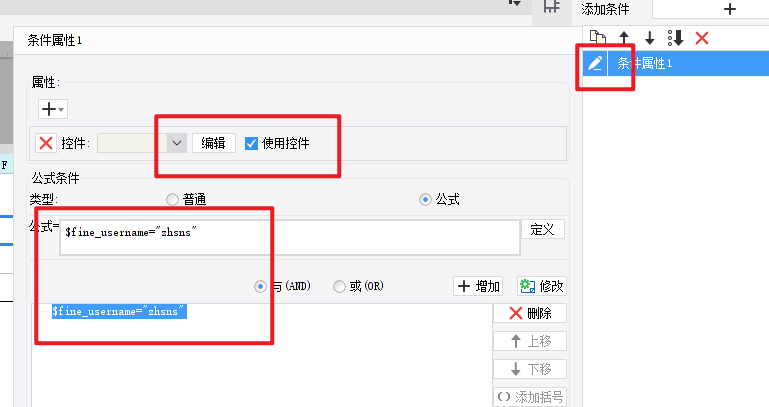769x407 pixels.
Task: Add a new condition with plus icon
Action: point(730,9)
